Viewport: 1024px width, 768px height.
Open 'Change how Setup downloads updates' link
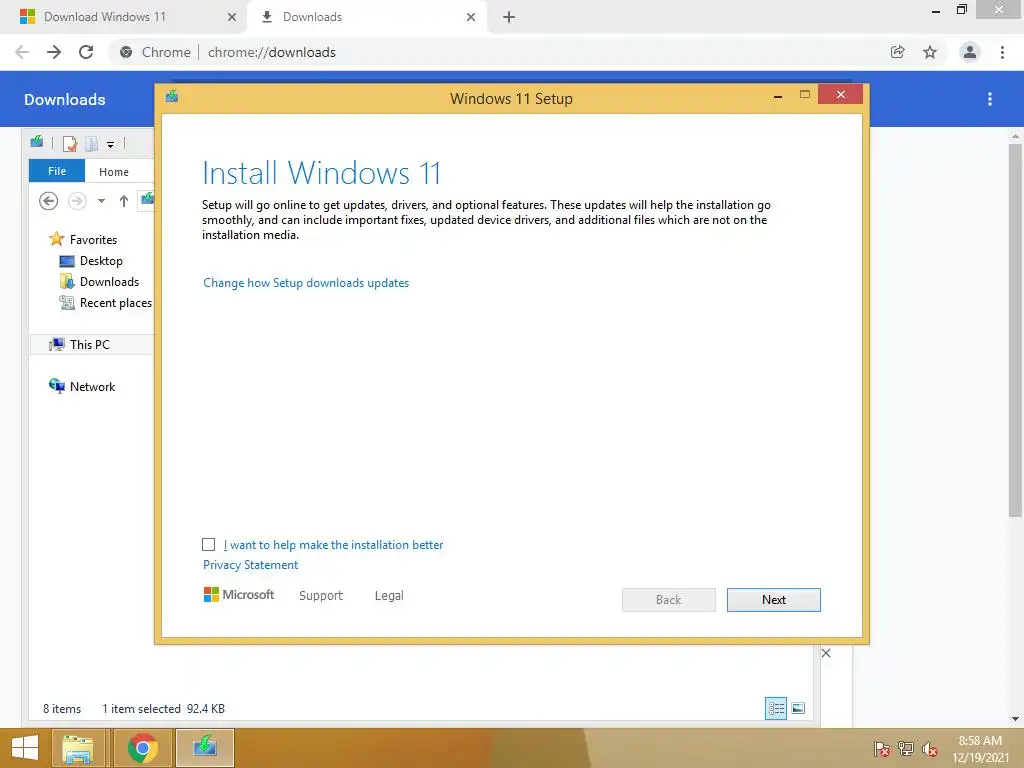pyautogui.click(x=306, y=283)
